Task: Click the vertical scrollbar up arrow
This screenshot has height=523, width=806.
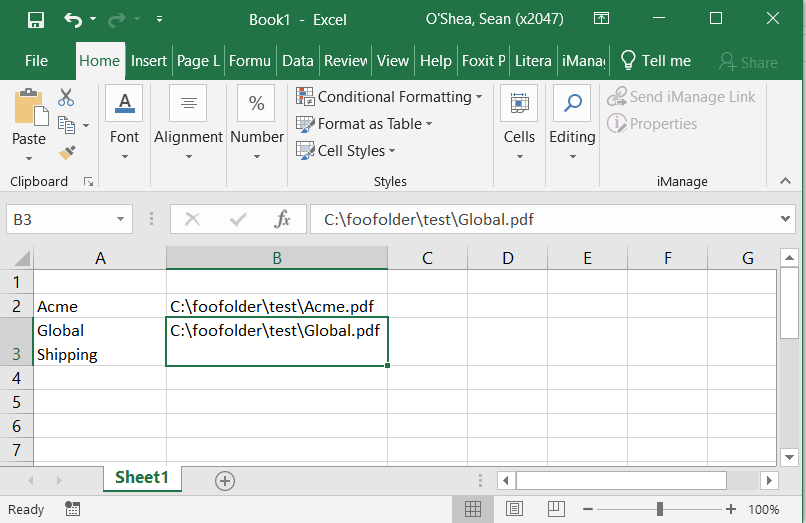Action: point(789,258)
